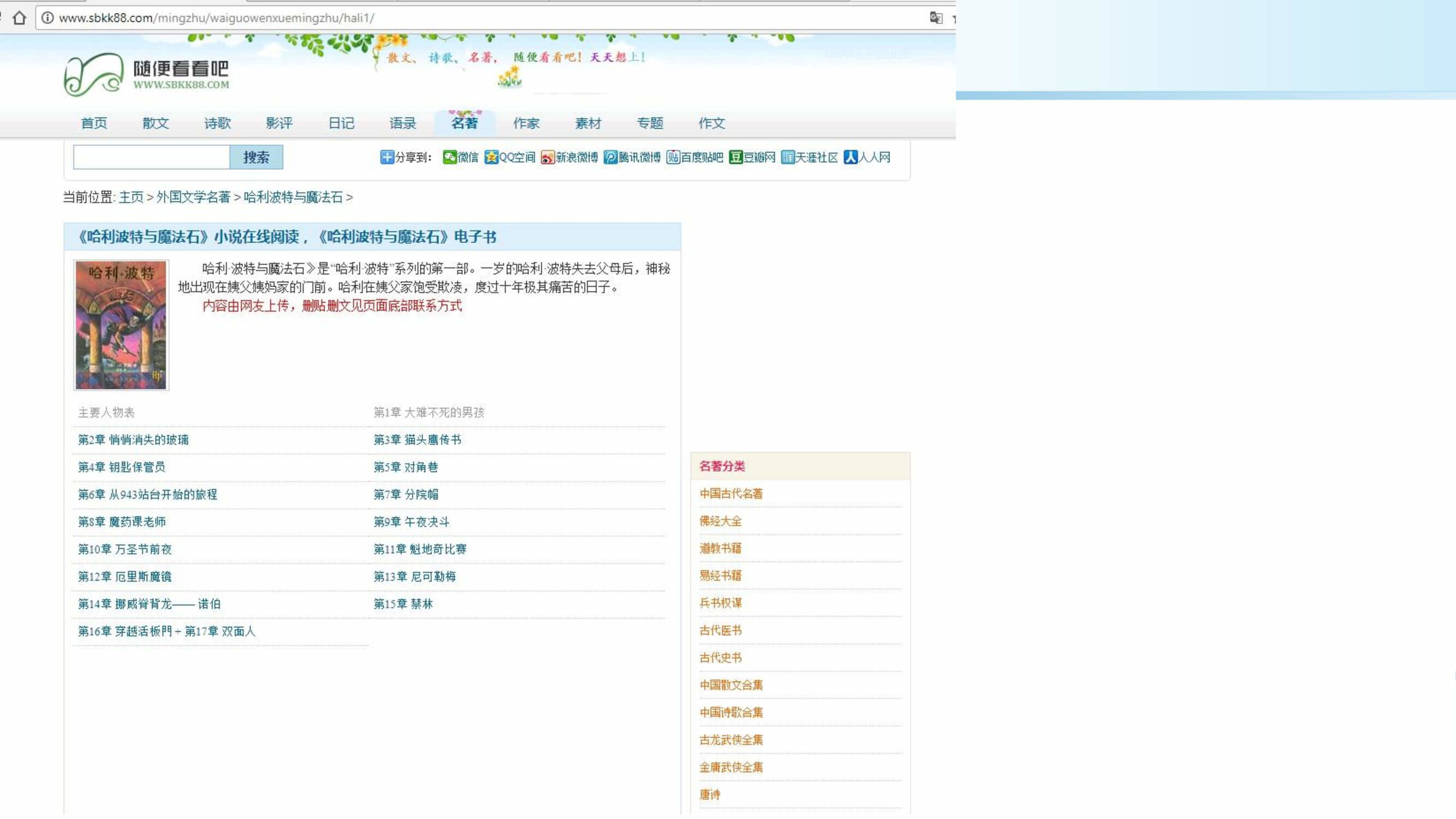Open 第10章 万圣节前夜

coord(125,549)
